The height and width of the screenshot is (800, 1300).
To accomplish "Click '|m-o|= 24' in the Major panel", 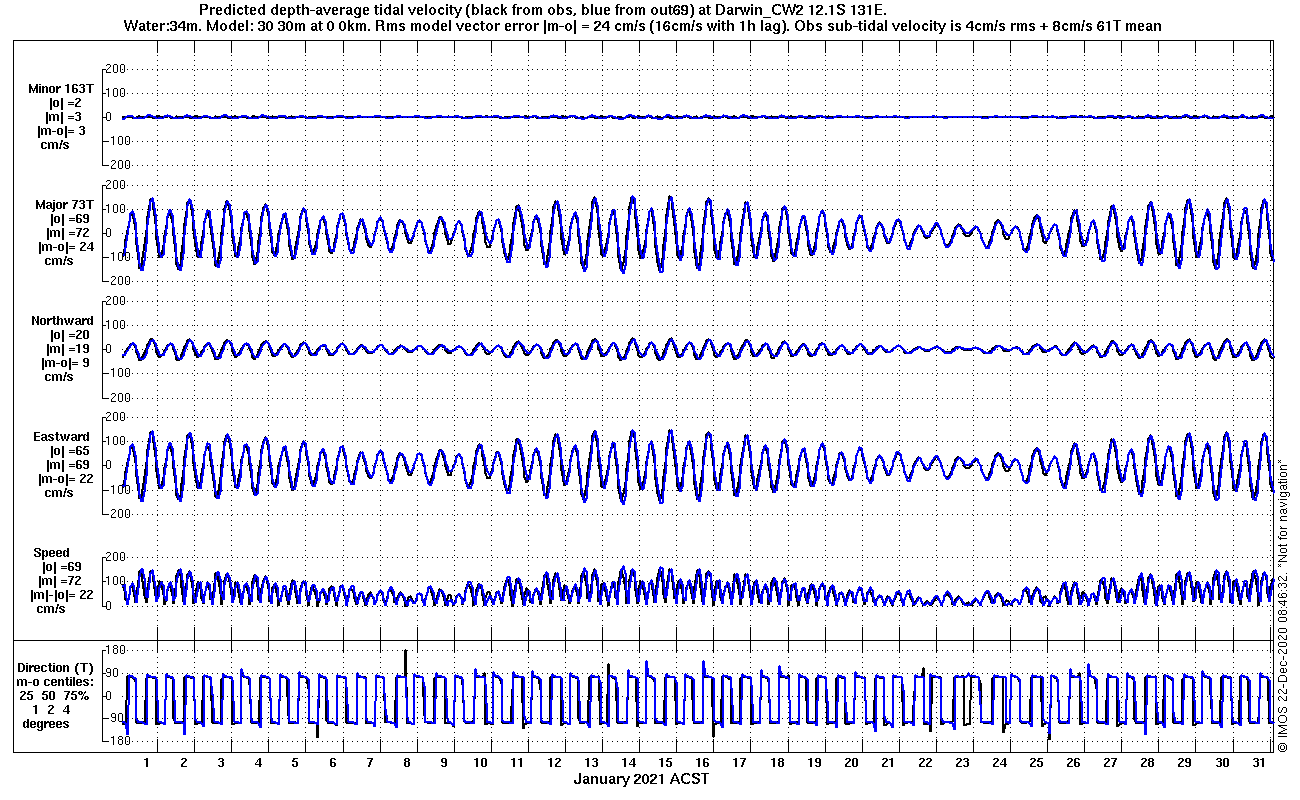I will click(x=68, y=247).
